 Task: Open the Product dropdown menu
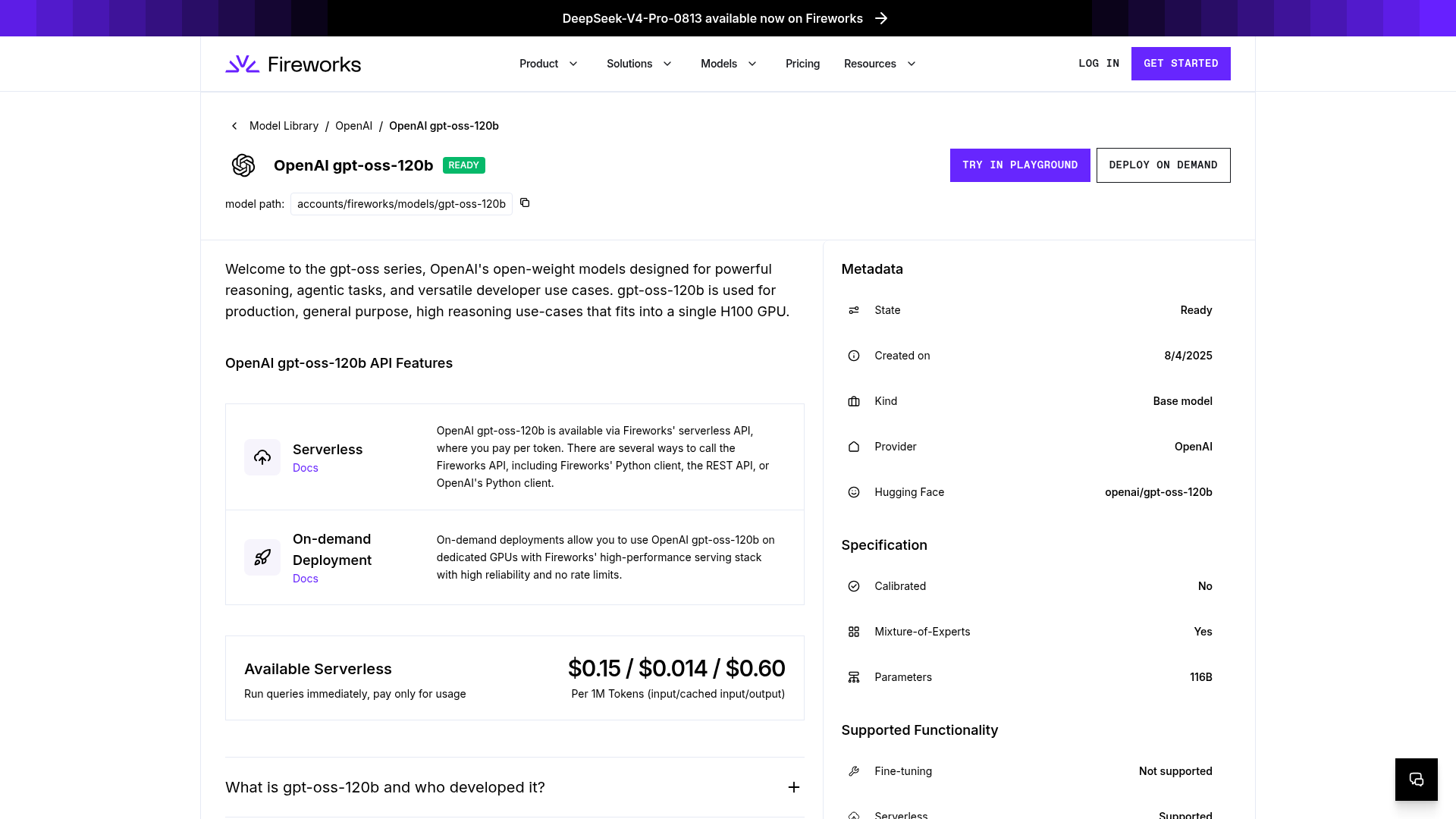(x=548, y=64)
